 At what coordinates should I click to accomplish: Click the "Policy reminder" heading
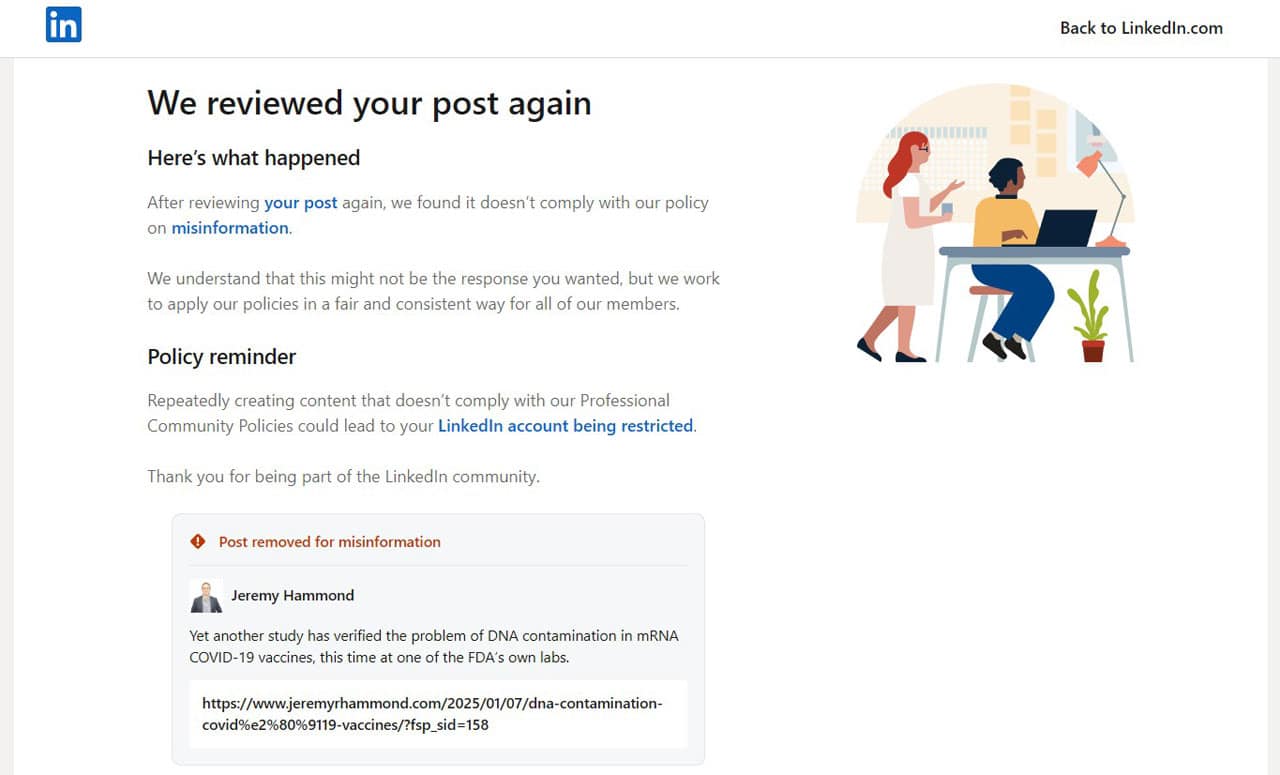(x=221, y=357)
